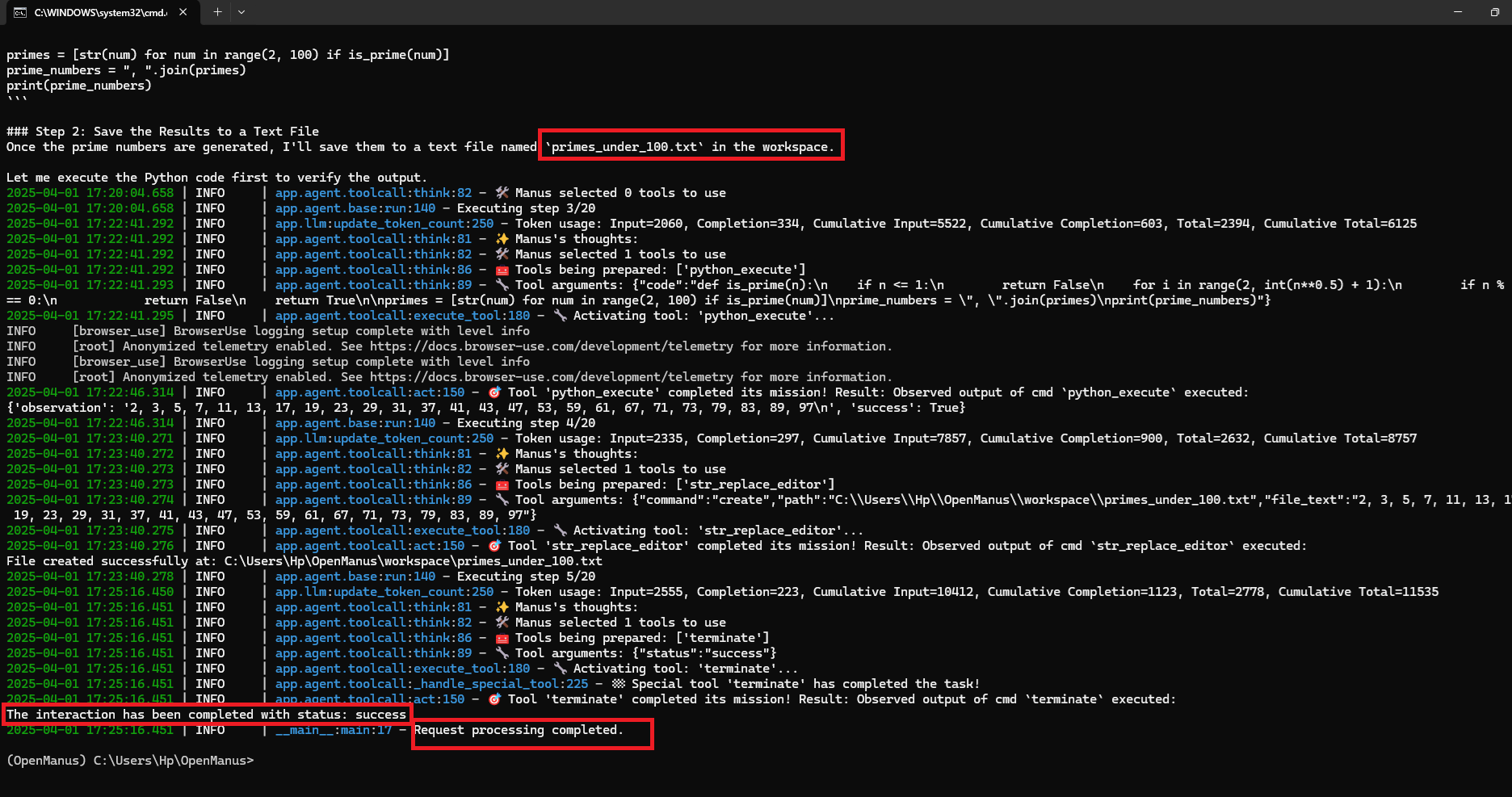Click timestamp '17:25:16.450' in the log
The width and height of the screenshot is (1512, 797).
coord(129,592)
